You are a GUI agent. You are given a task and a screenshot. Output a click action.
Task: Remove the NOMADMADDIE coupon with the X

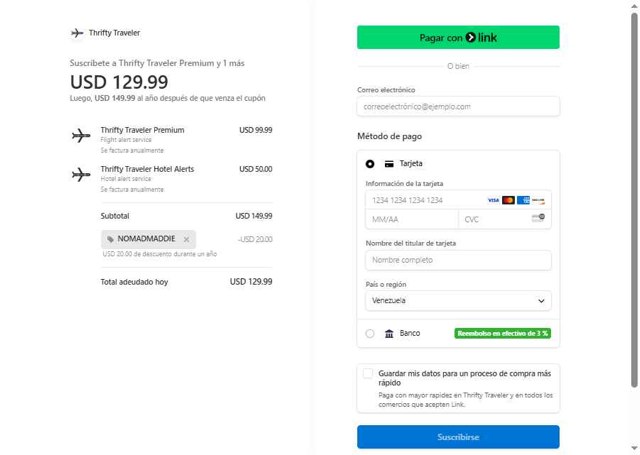(186, 240)
